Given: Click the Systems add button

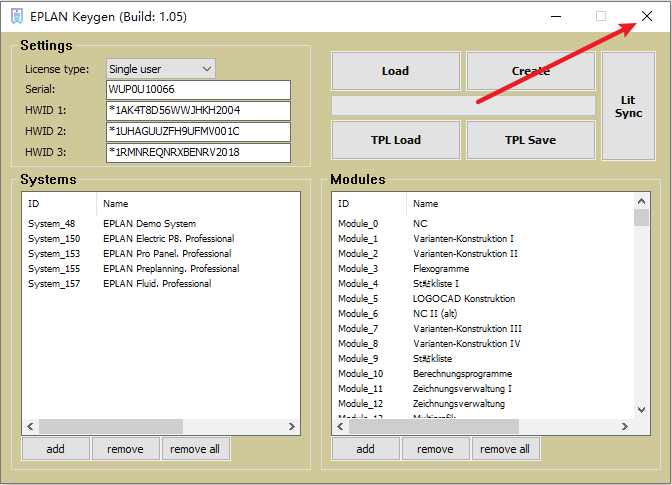Looking at the screenshot, I should [x=56, y=449].
